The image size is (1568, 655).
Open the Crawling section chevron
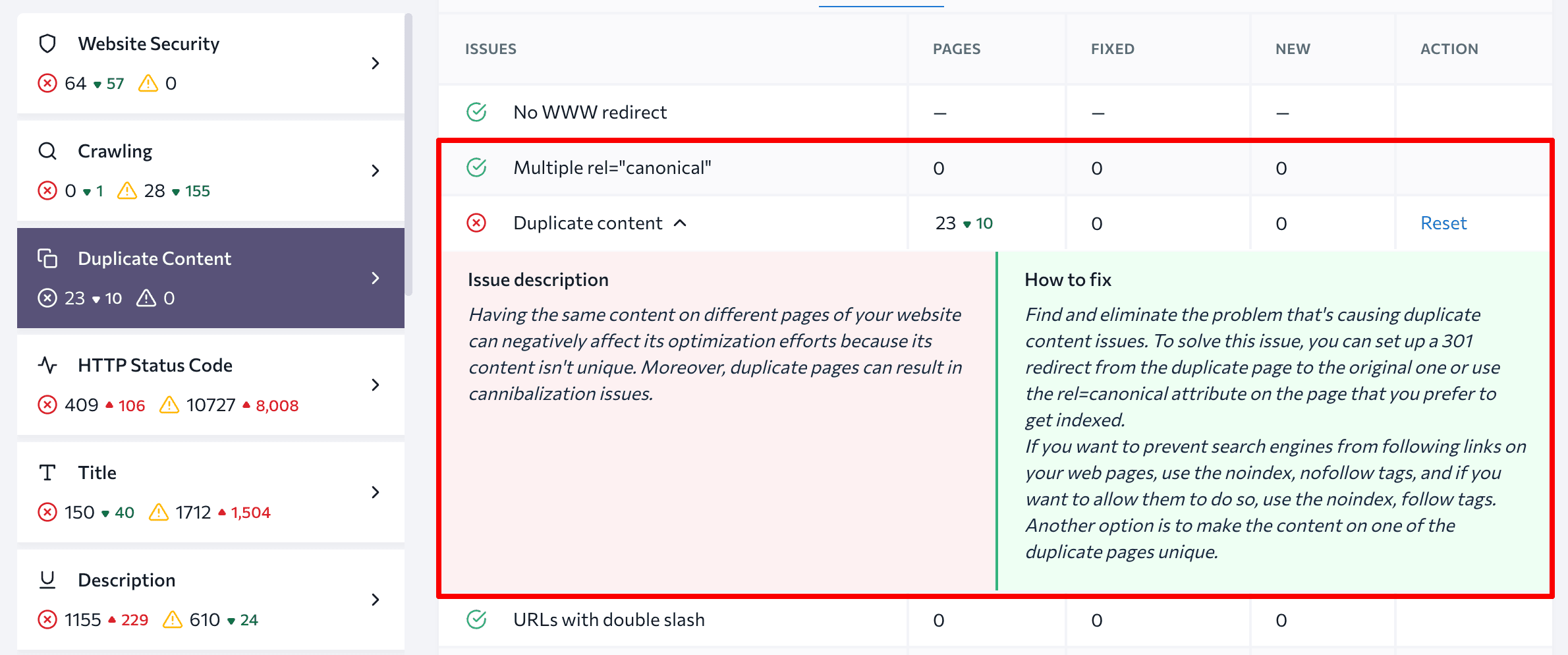pyautogui.click(x=376, y=171)
